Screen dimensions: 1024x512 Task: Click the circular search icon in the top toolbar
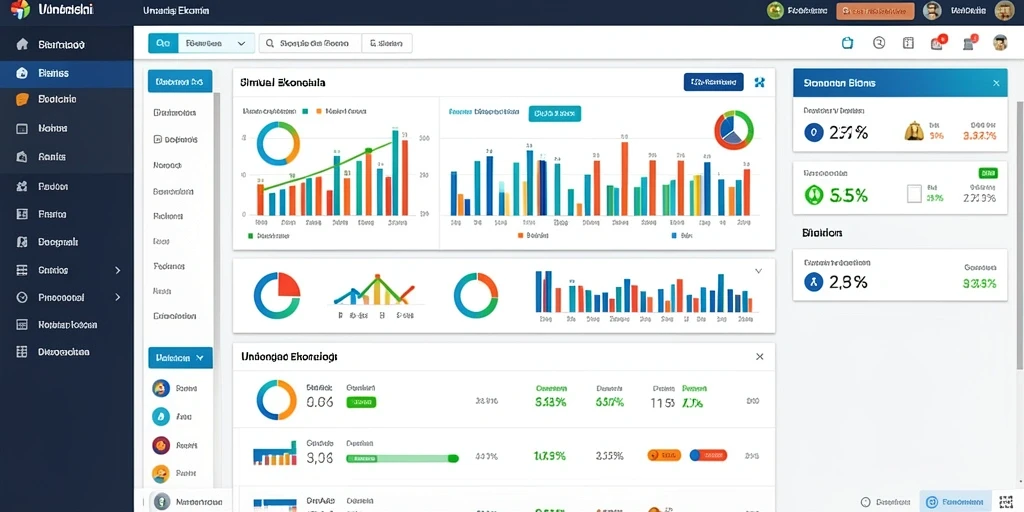click(879, 43)
